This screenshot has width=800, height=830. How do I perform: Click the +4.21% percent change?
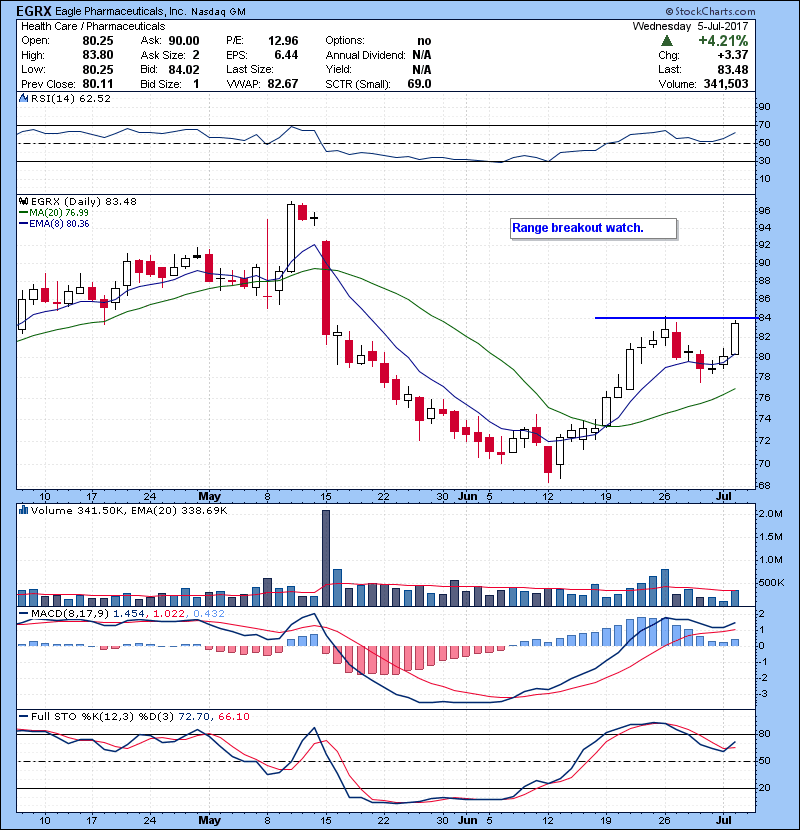(723, 41)
